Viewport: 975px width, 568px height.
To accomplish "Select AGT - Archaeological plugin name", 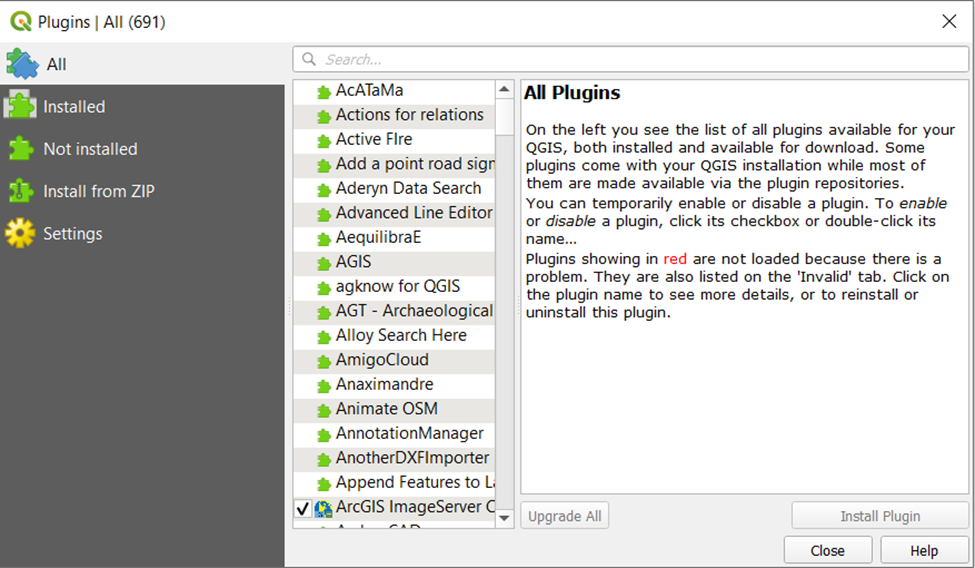I will click(415, 310).
